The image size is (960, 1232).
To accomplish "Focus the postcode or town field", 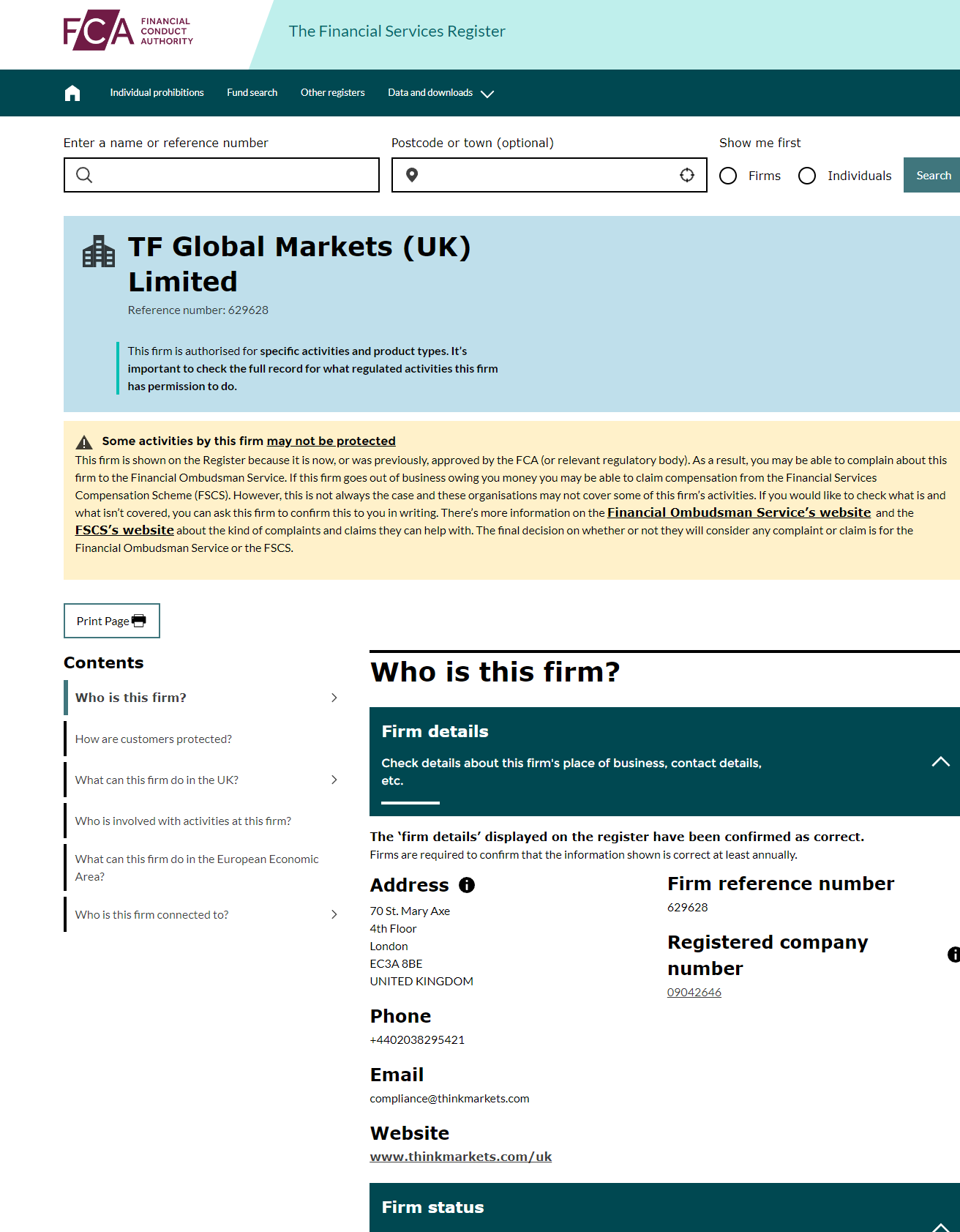I will 550,175.
